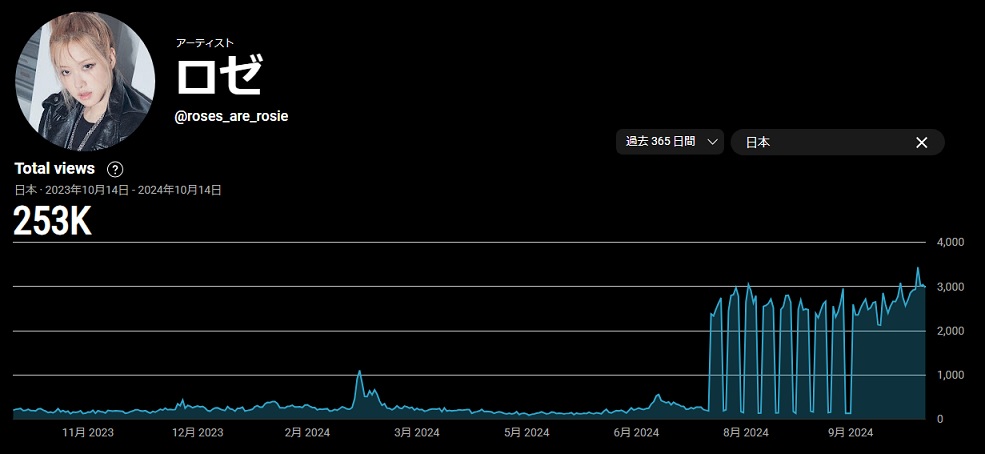Click the 9月 2024 axis label
This screenshot has height=454, width=985.
pyautogui.click(x=849, y=433)
